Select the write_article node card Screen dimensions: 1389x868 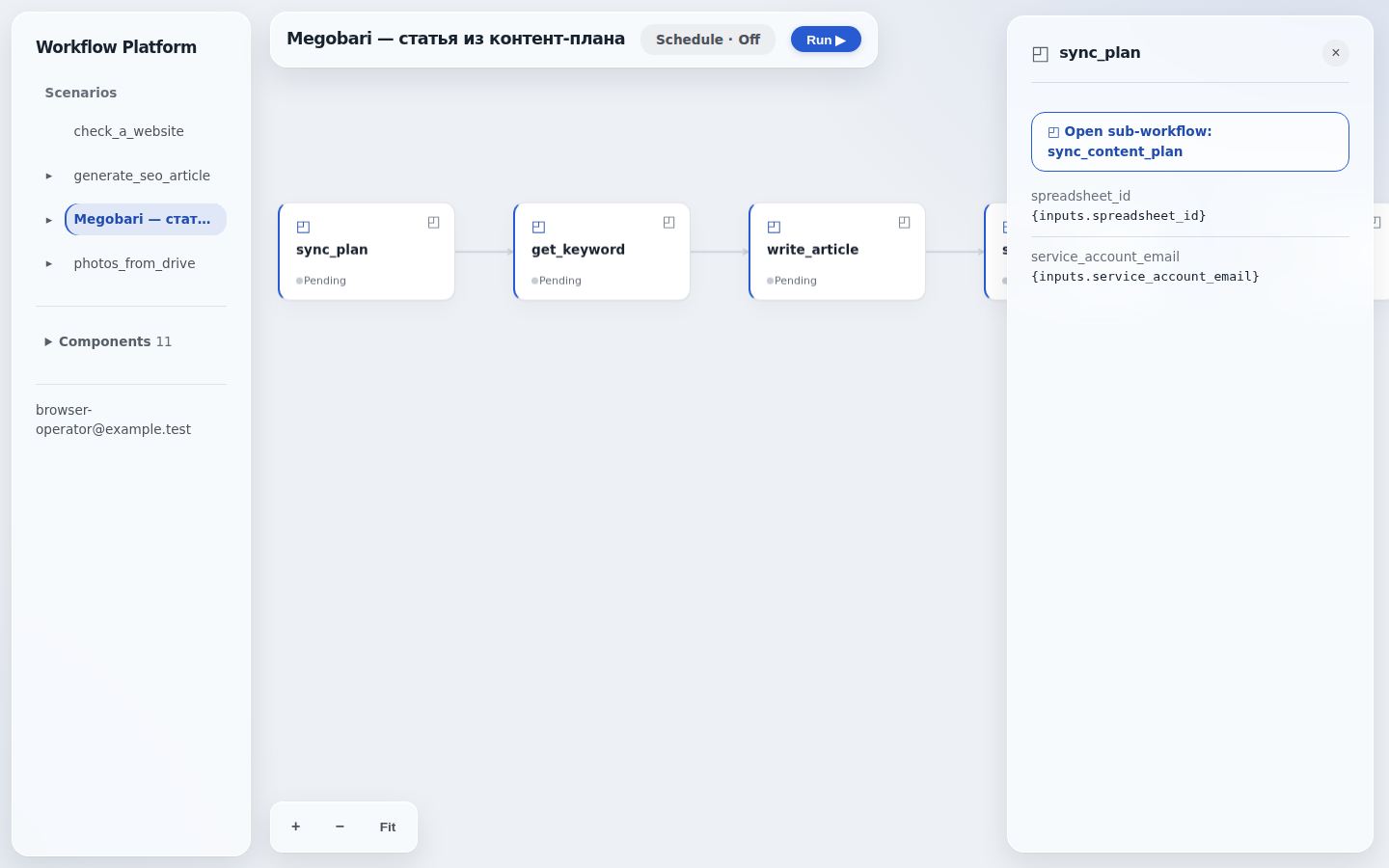[837, 252]
